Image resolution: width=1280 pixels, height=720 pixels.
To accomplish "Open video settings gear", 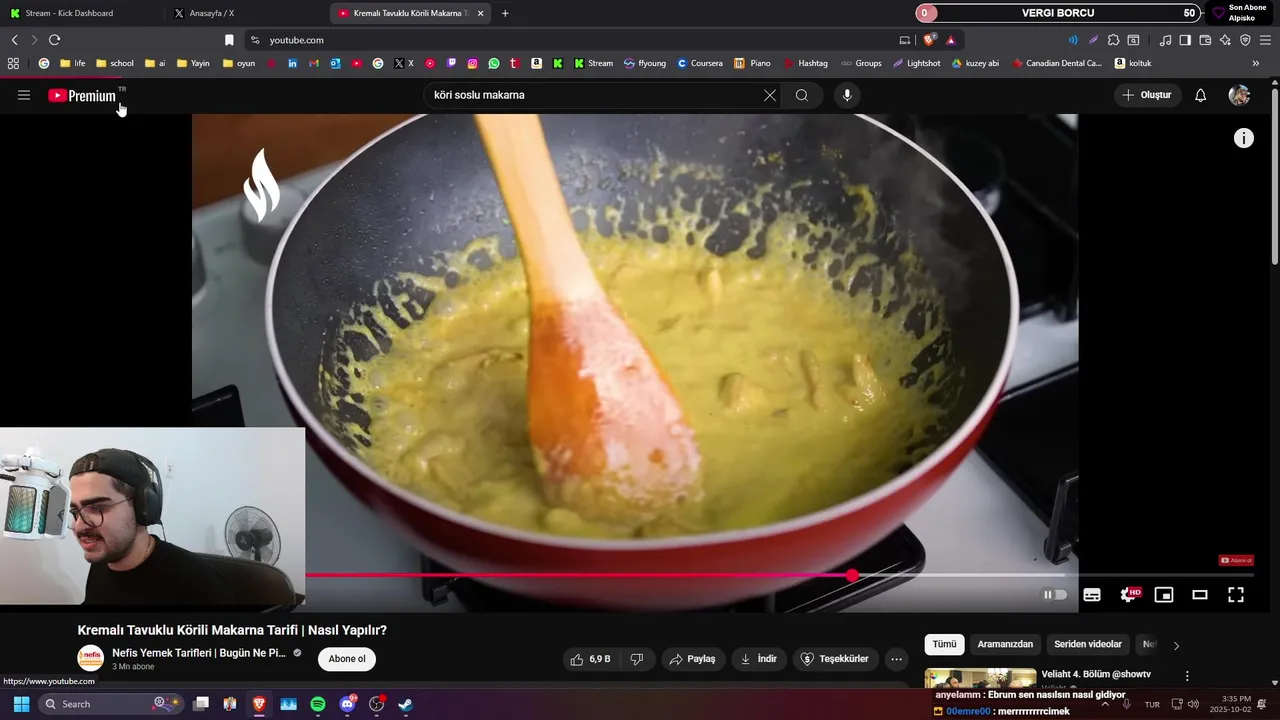I will 1128,594.
